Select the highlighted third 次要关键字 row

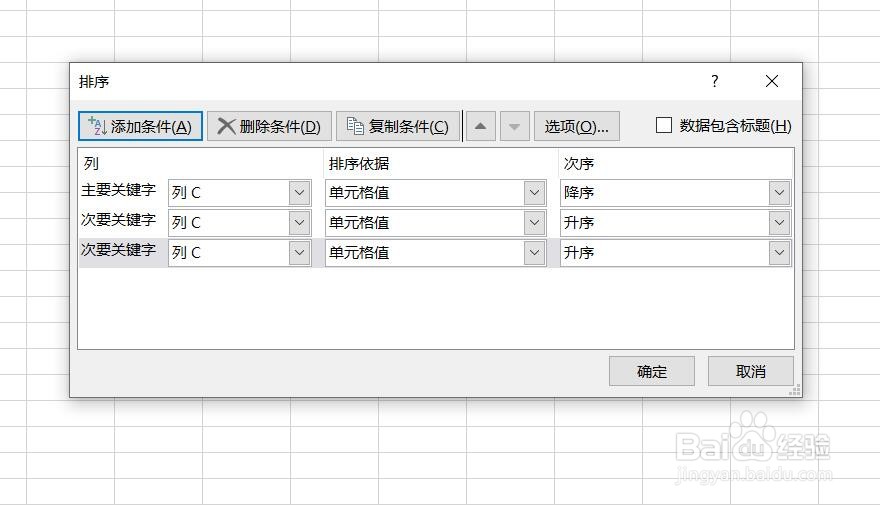(x=119, y=250)
